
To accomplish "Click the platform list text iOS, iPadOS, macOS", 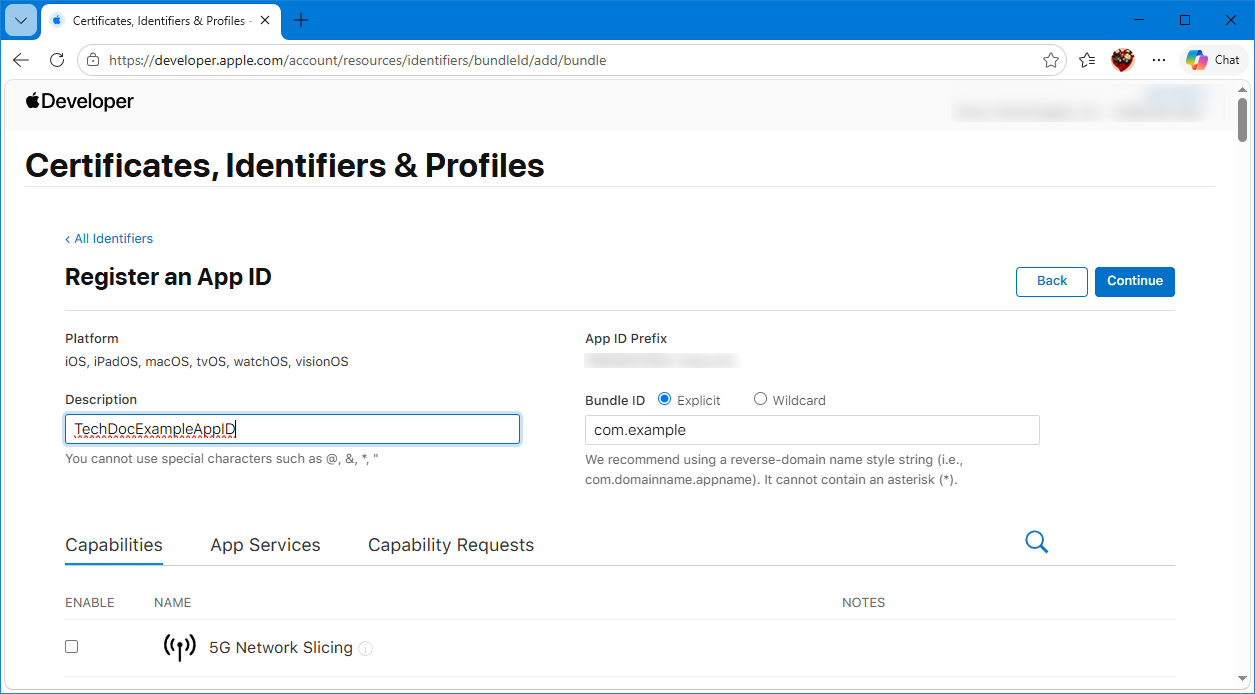I will pyautogui.click(x=207, y=362).
